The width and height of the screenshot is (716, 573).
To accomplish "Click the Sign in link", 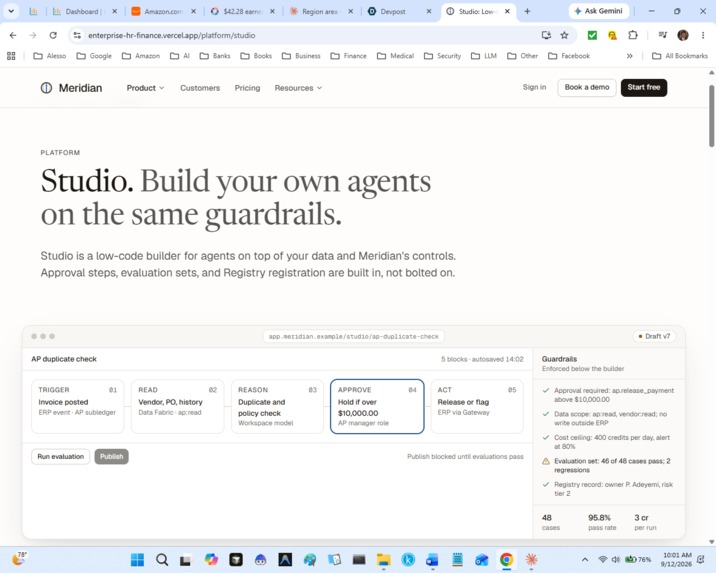I will (534, 87).
